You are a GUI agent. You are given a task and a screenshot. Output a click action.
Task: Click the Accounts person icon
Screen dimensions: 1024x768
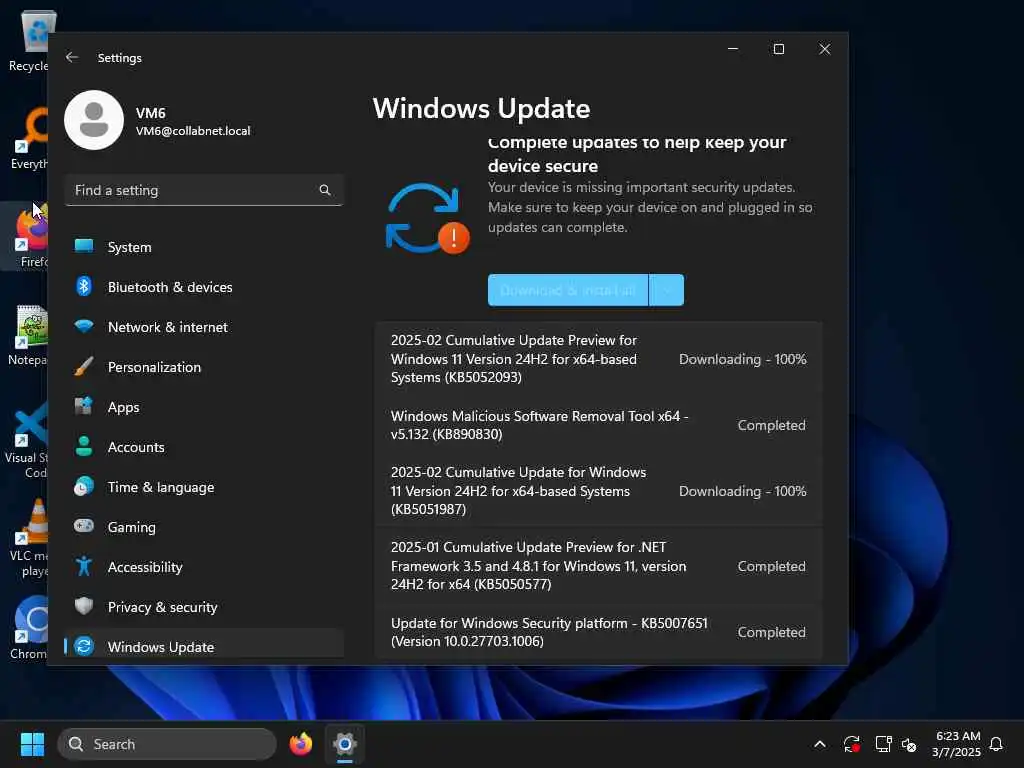click(84, 446)
